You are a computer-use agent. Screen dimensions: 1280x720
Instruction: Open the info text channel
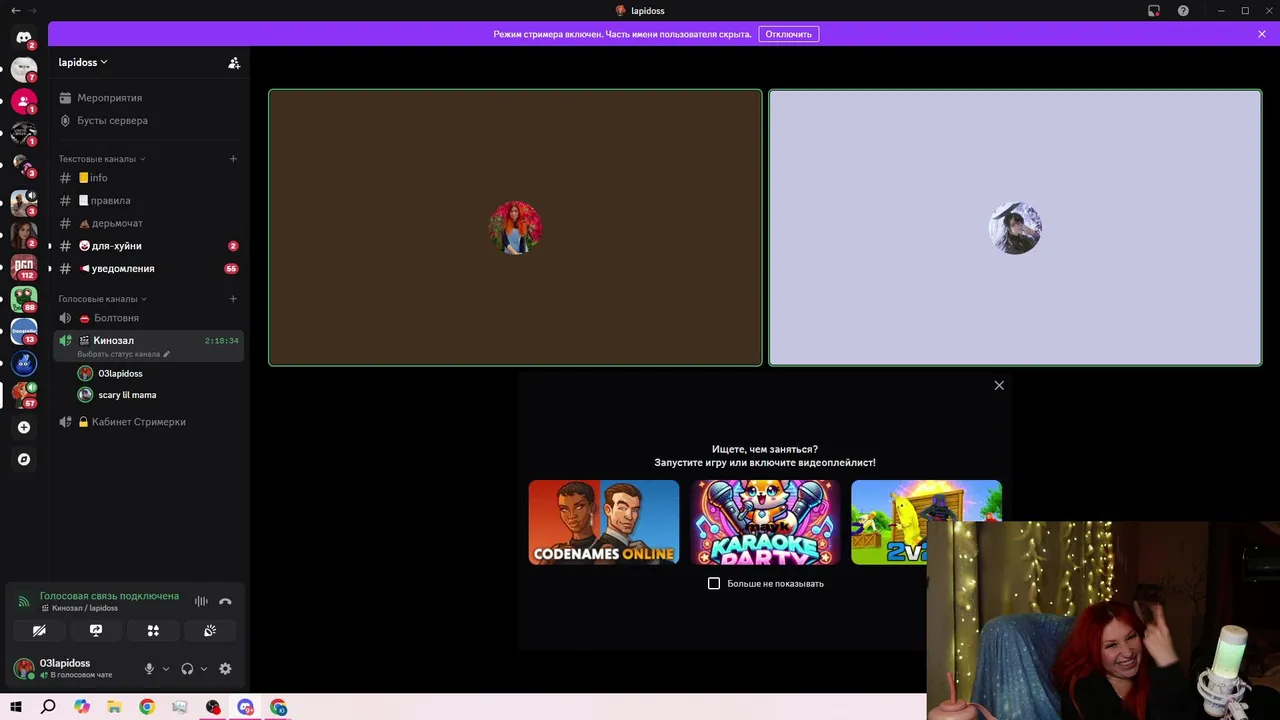pyautogui.click(x=148, y=178)
